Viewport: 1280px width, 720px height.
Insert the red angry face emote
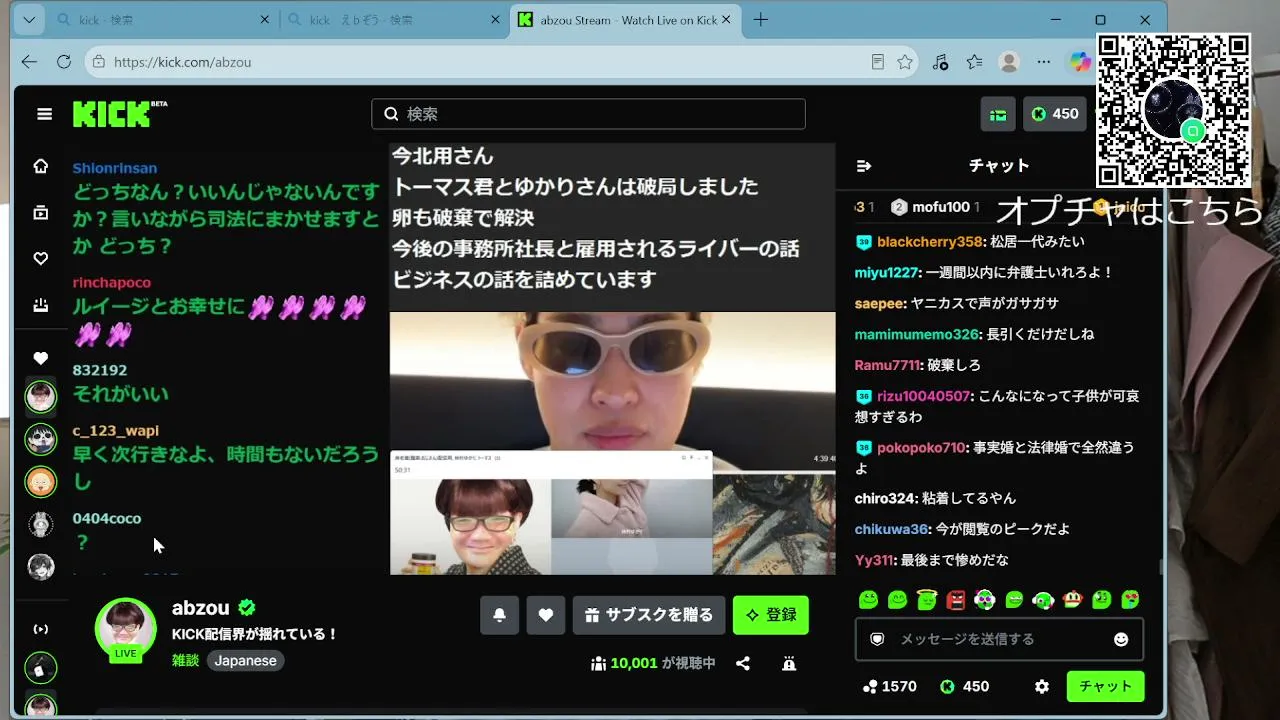point(956,600)
